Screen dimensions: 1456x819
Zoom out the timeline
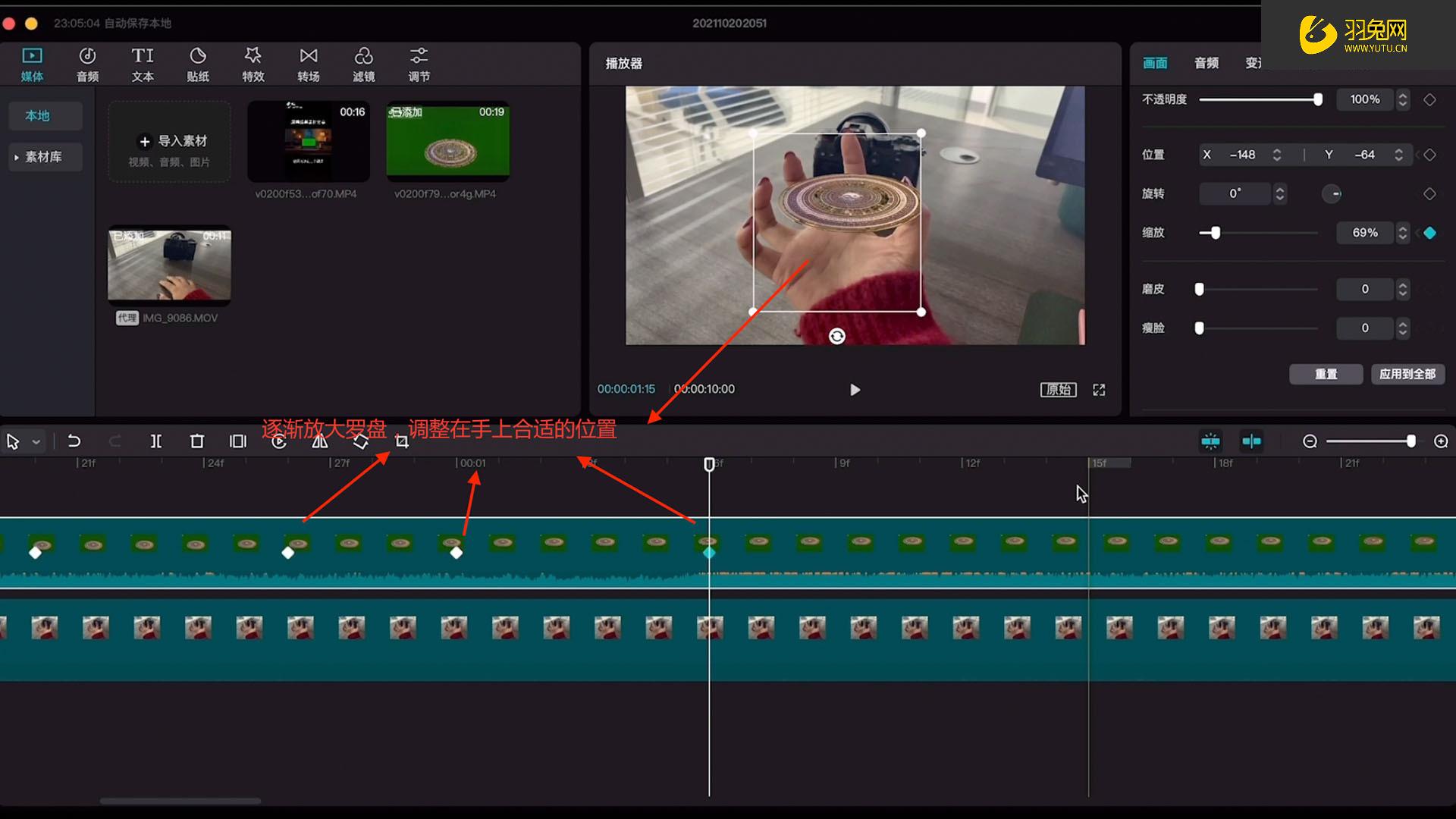1310,441
